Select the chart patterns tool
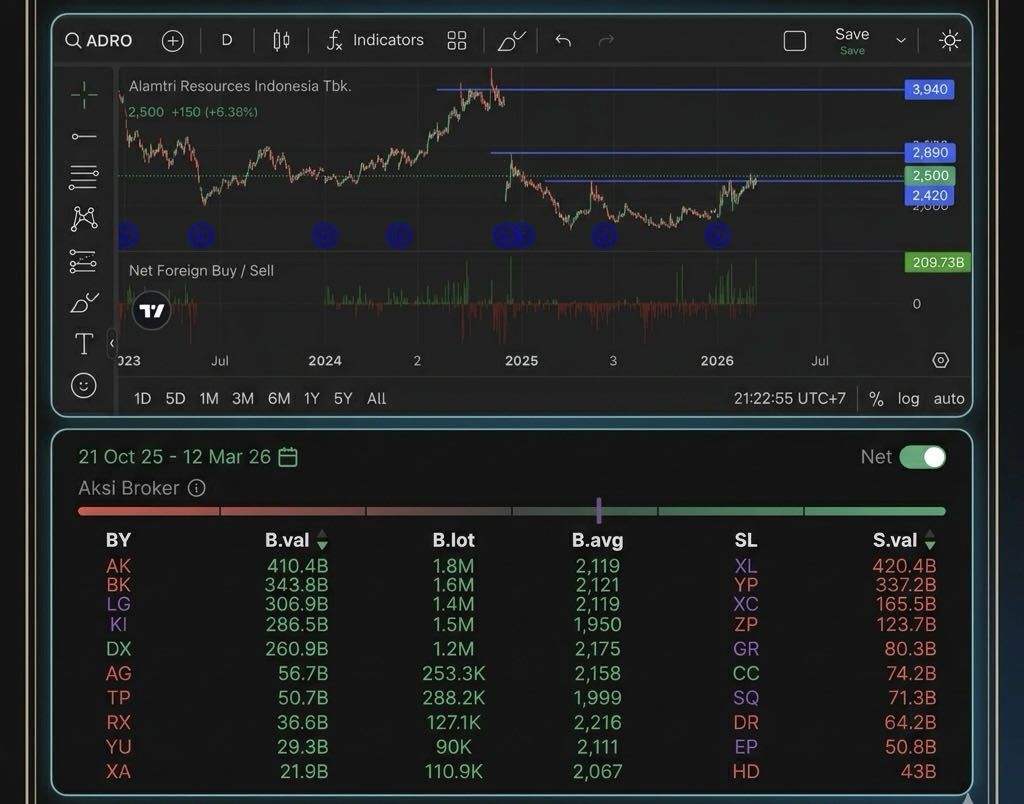 (x=84, y=218)
